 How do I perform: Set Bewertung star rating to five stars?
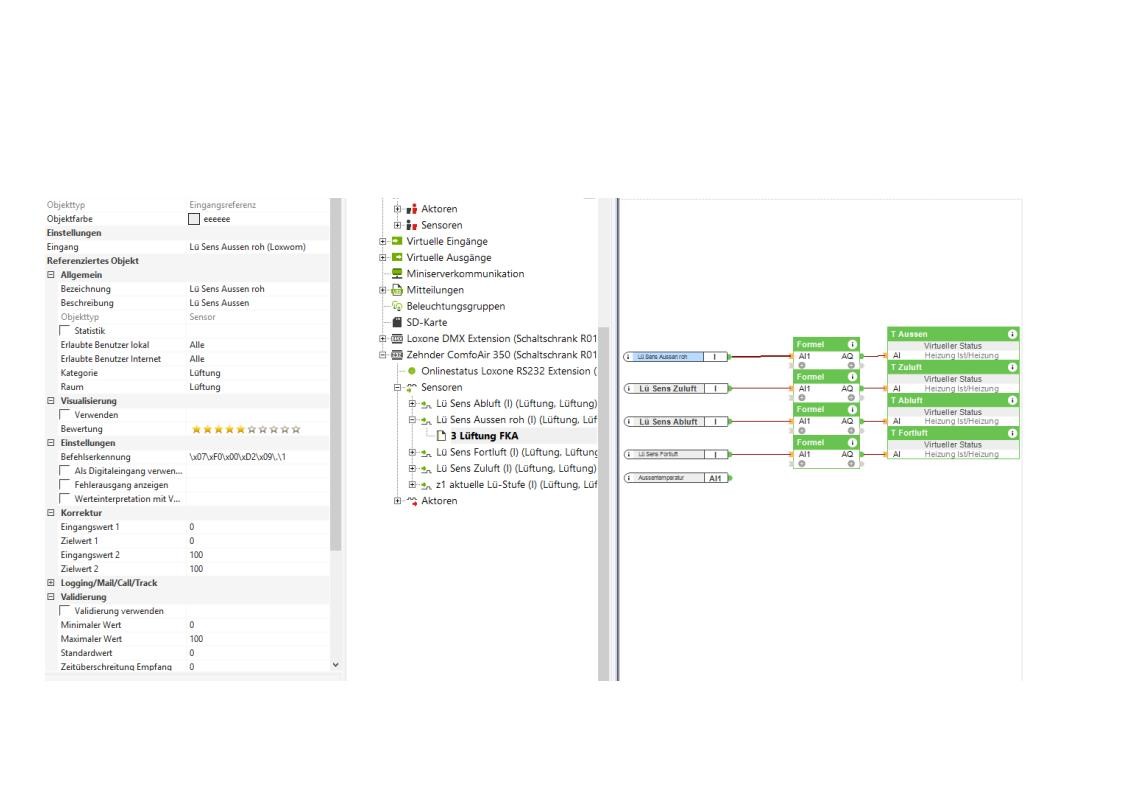(x=240, y=429)
